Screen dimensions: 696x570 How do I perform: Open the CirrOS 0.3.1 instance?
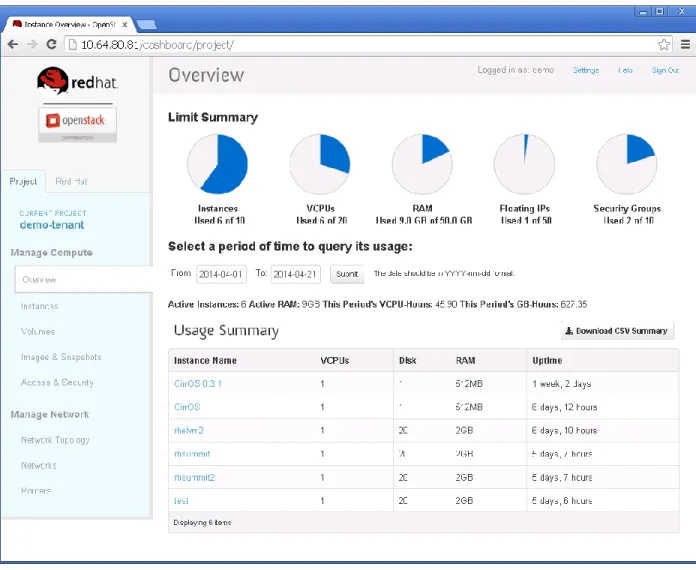pos(198,384)
